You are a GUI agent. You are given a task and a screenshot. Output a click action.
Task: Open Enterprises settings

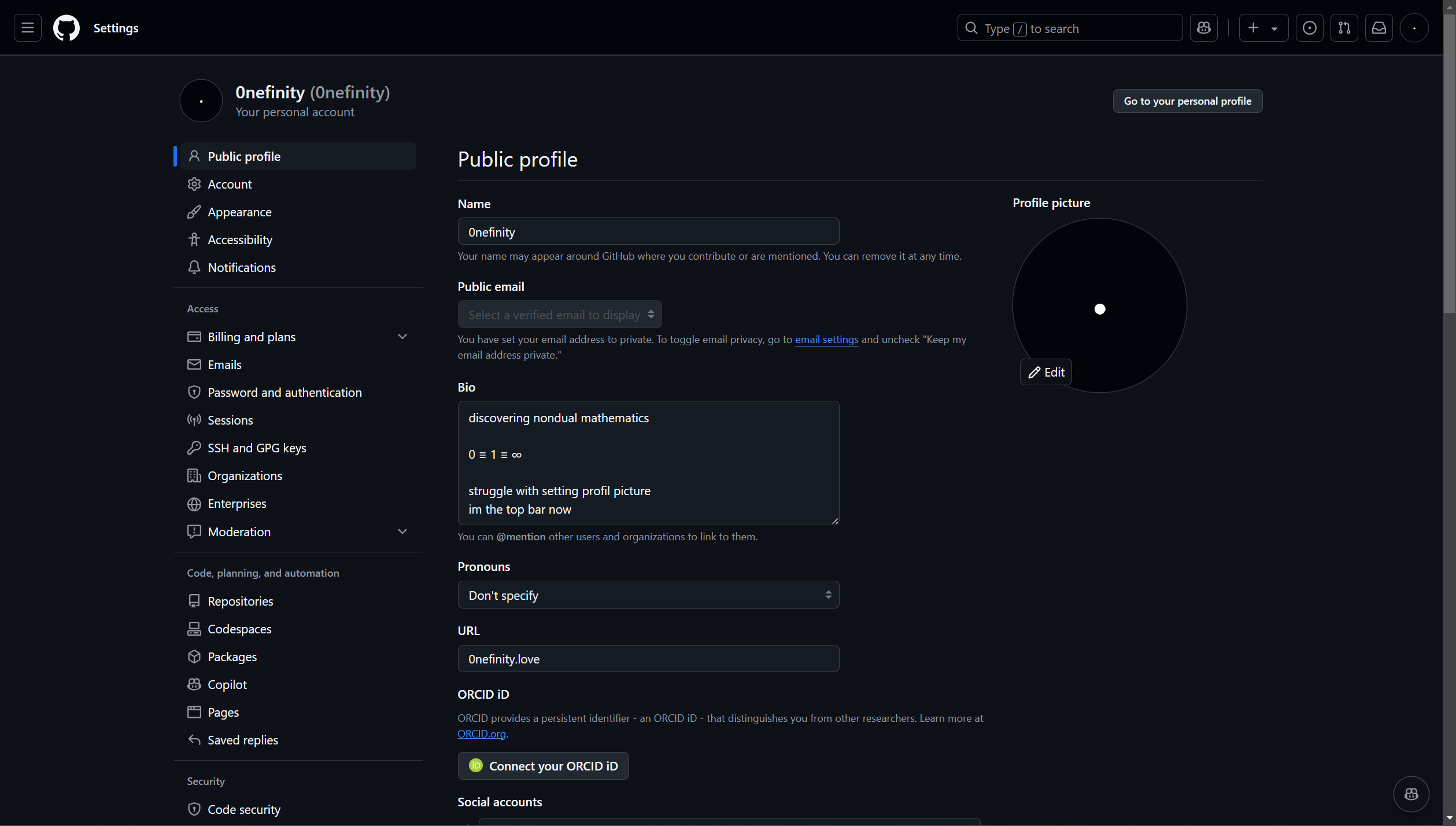tap(298, 503)
